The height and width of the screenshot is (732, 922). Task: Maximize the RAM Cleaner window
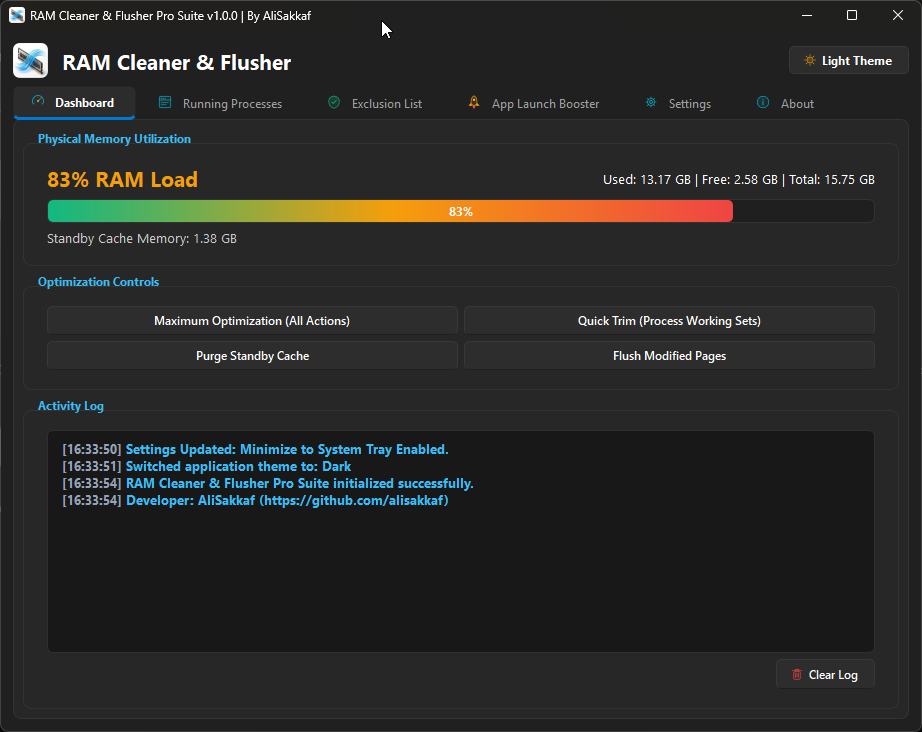(x=851, y=15)
